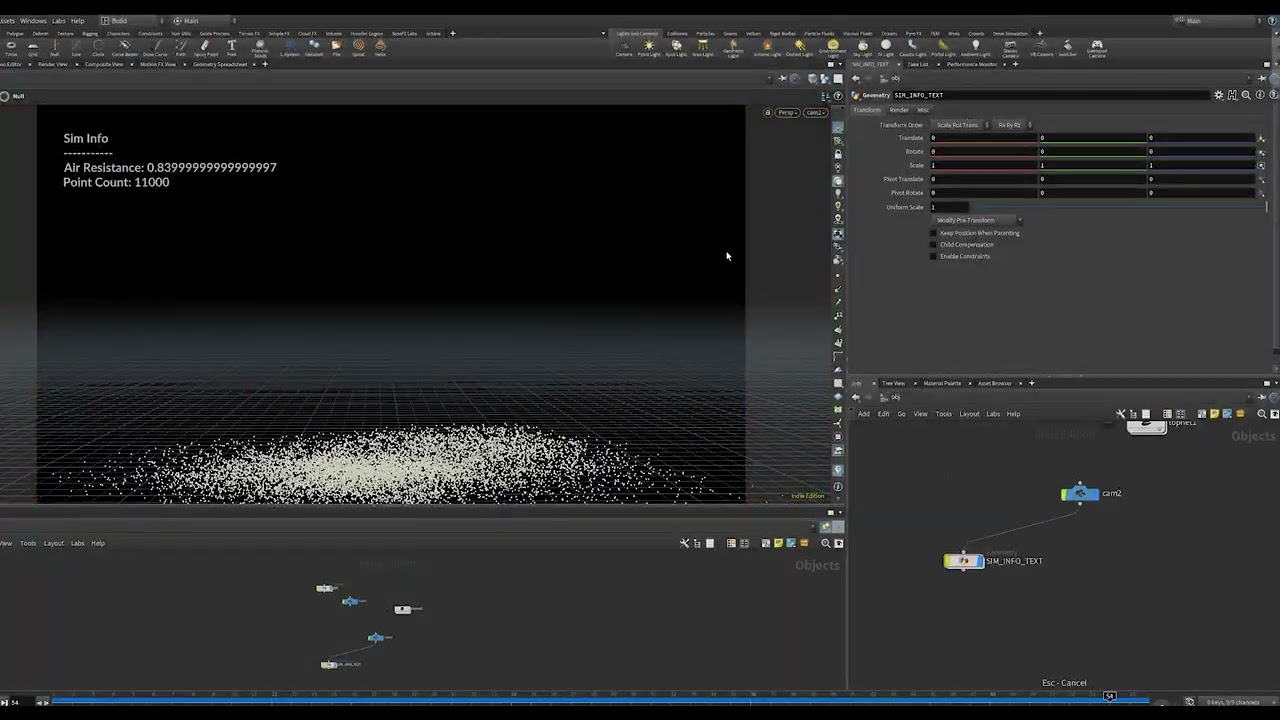This screenshot has height=720, width=1280.
Task: Switch to the Render View tab
Action: (x=53, y=64)
